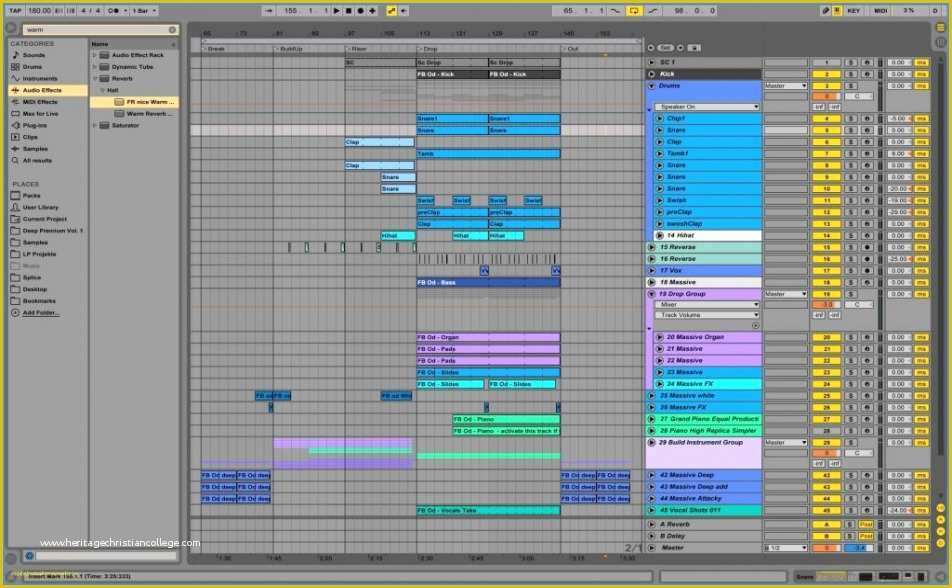Clear the browser search field
This screenshot has width=952, height=588.
pyautogui.click(x=172, y=29)
